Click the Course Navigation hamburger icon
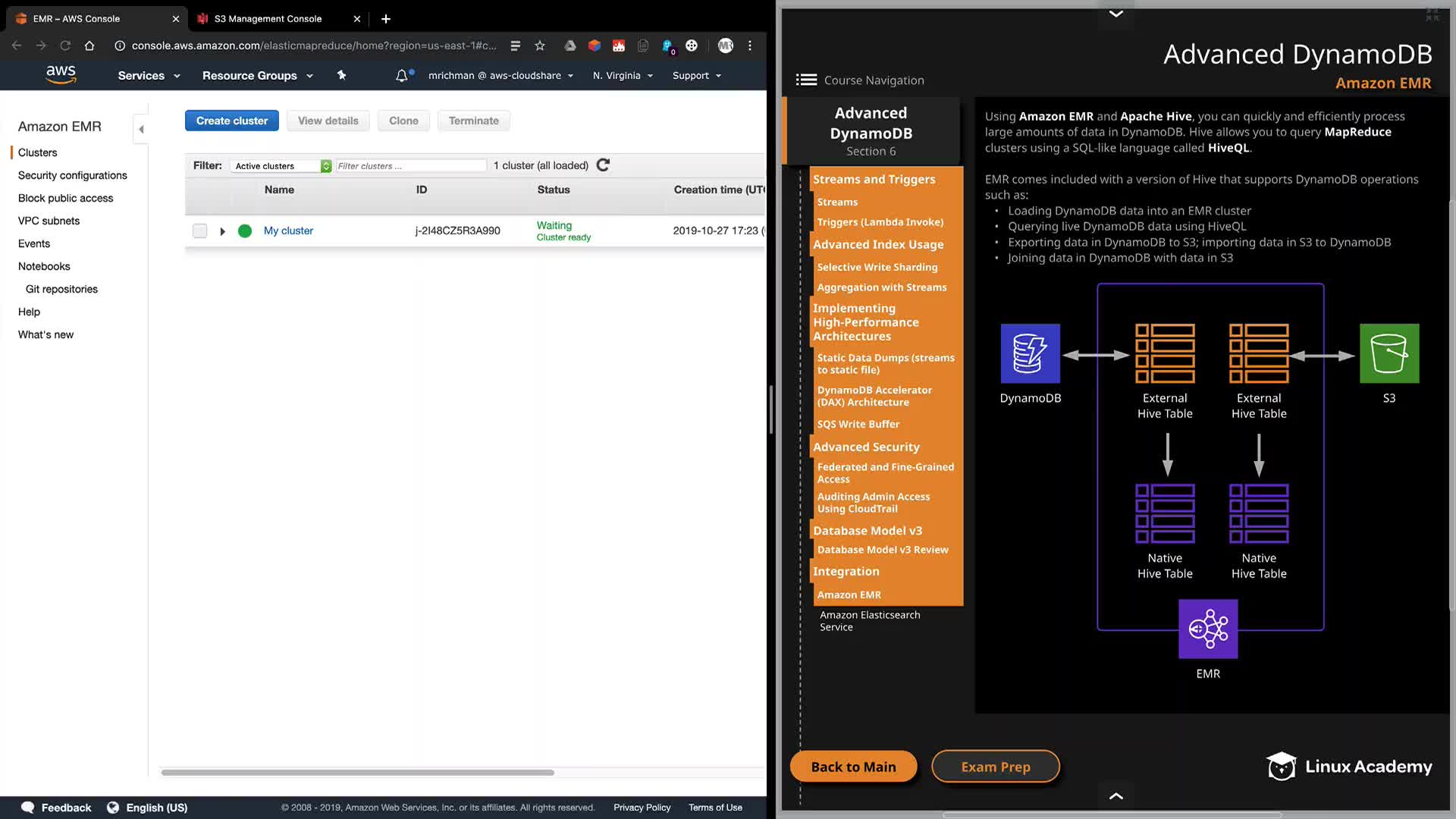Image resolution: width=1456 pixels, height=819 pixels. click(x=806, y=80)
